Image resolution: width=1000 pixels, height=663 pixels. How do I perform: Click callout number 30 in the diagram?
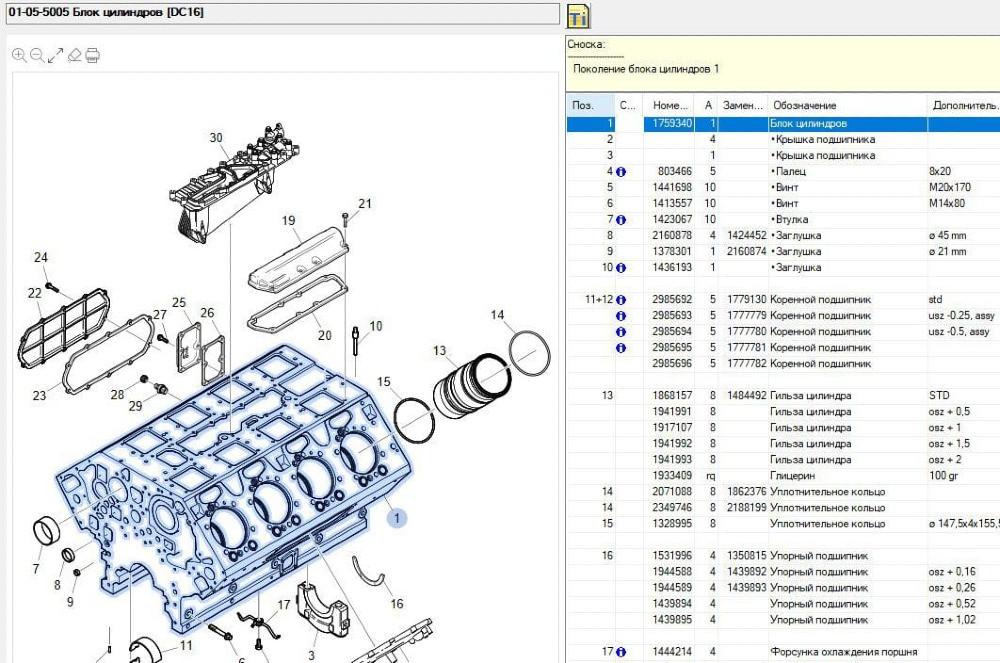[x=216, y=138]
